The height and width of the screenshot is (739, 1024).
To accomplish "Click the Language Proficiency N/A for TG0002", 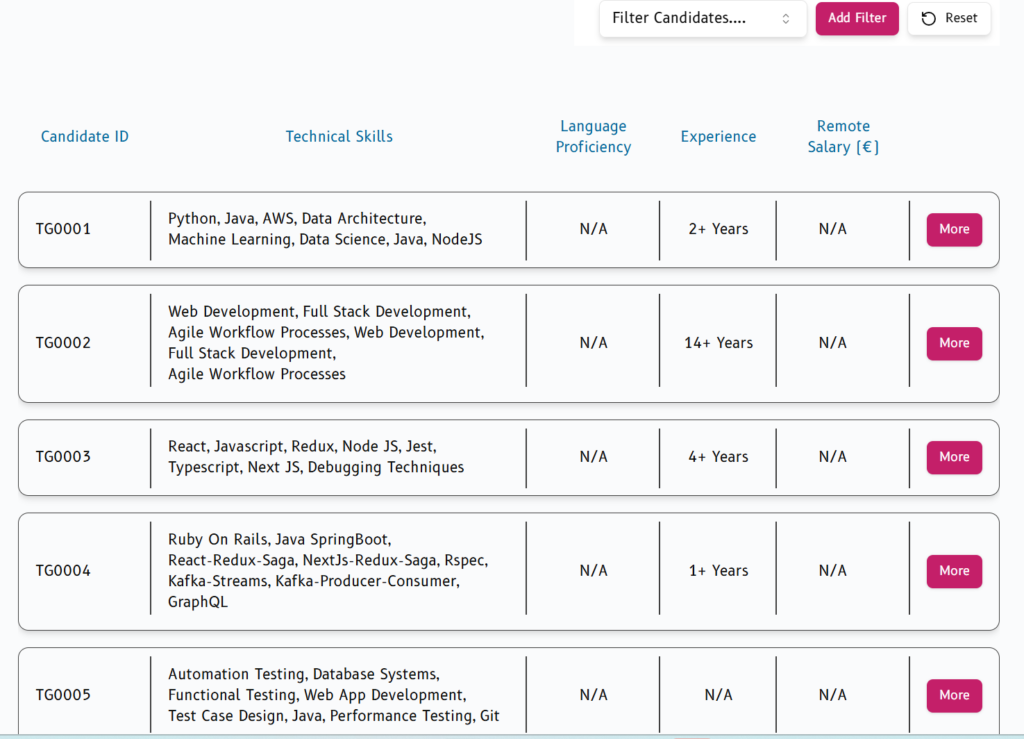I will 594,343.
